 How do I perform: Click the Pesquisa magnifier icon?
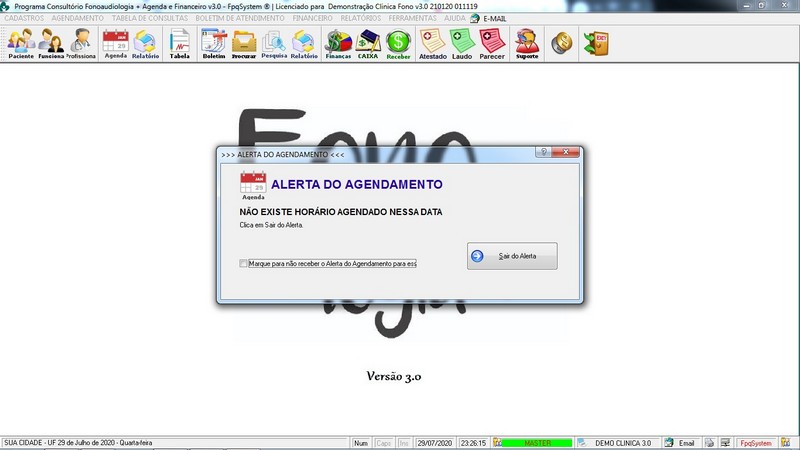(x=274, y=44)
